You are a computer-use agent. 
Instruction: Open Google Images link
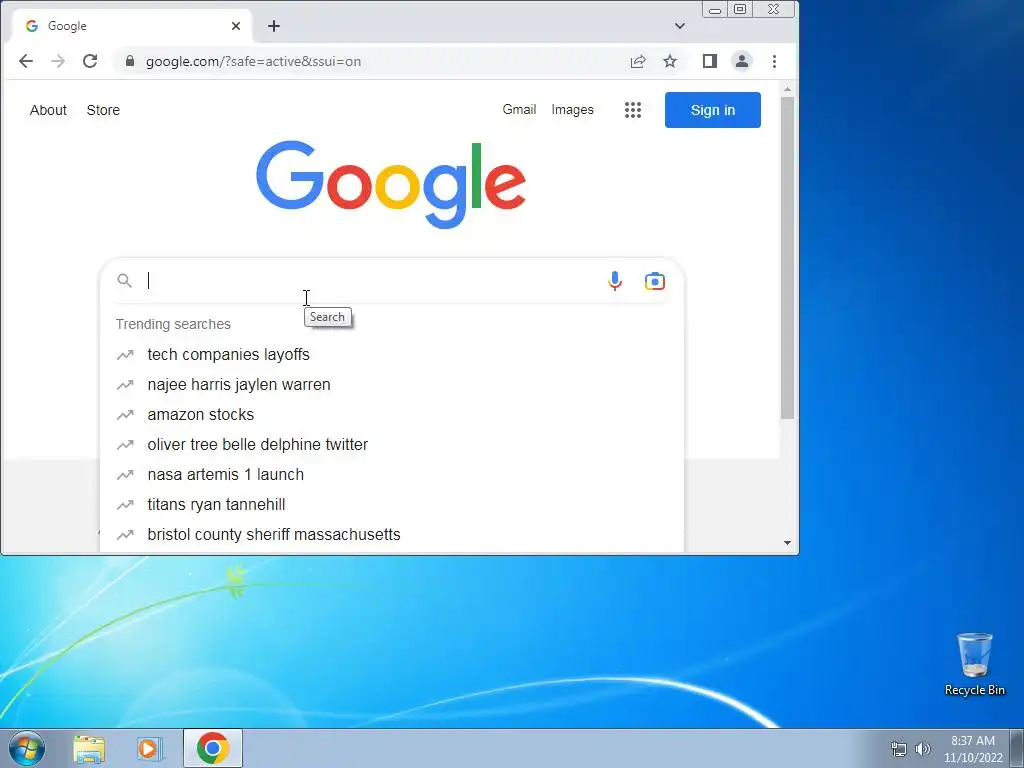573,110
